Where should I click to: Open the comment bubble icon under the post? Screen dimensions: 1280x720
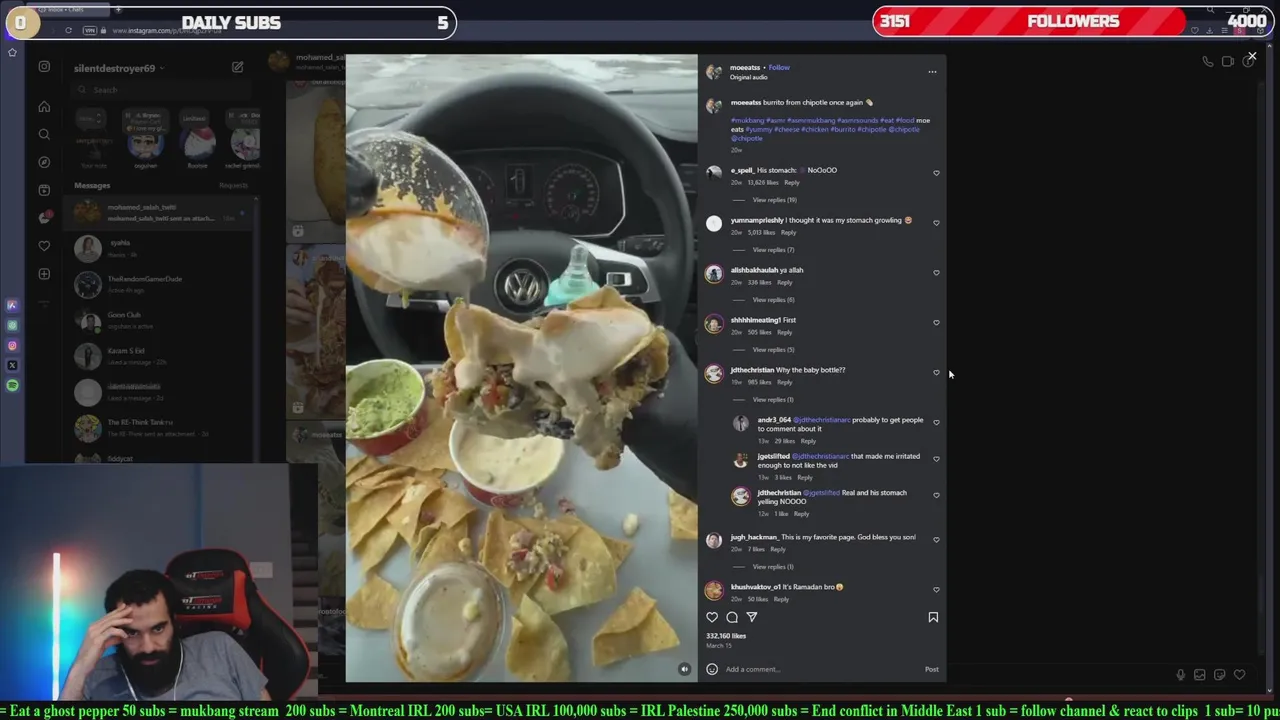click(732, 617)
